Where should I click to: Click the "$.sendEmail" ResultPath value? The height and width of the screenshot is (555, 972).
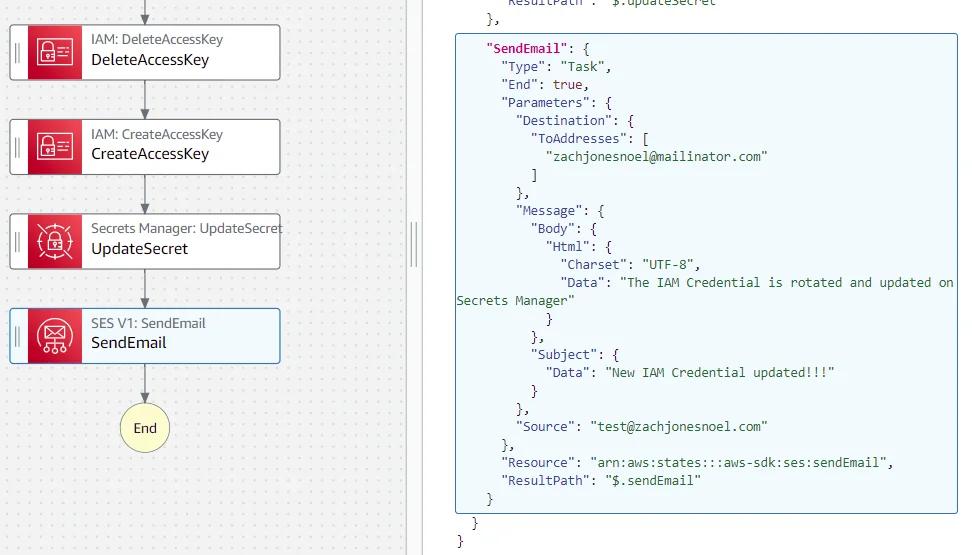coord(653,480)
